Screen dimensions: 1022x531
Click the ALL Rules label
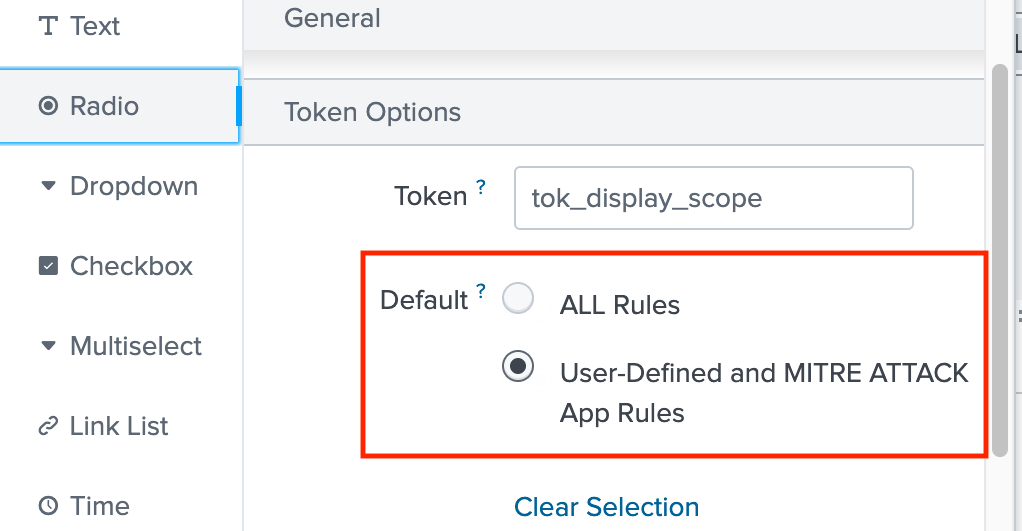(620, 305)
